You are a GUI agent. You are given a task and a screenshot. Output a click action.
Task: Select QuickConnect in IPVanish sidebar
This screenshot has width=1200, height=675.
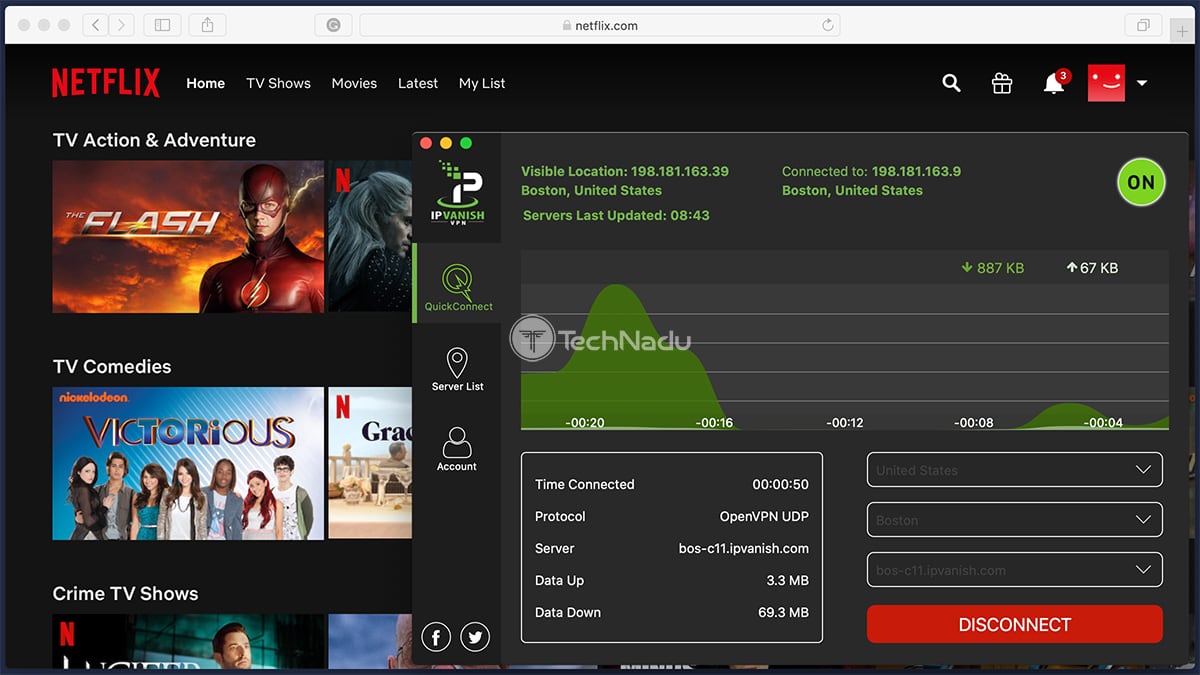(458, 284)
